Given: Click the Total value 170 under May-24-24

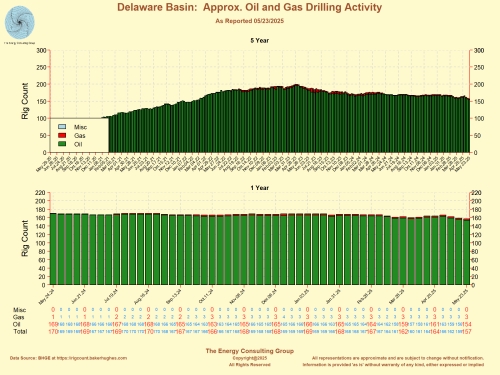Looking at the screenshot, I should coord(53,332).
